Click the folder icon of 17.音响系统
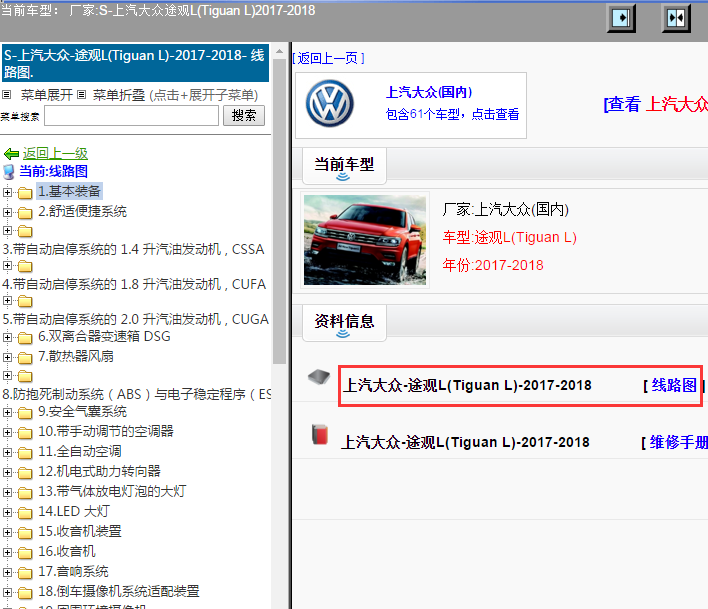The width and height of the screenshot is (708, 609). (x=25, y=572)
